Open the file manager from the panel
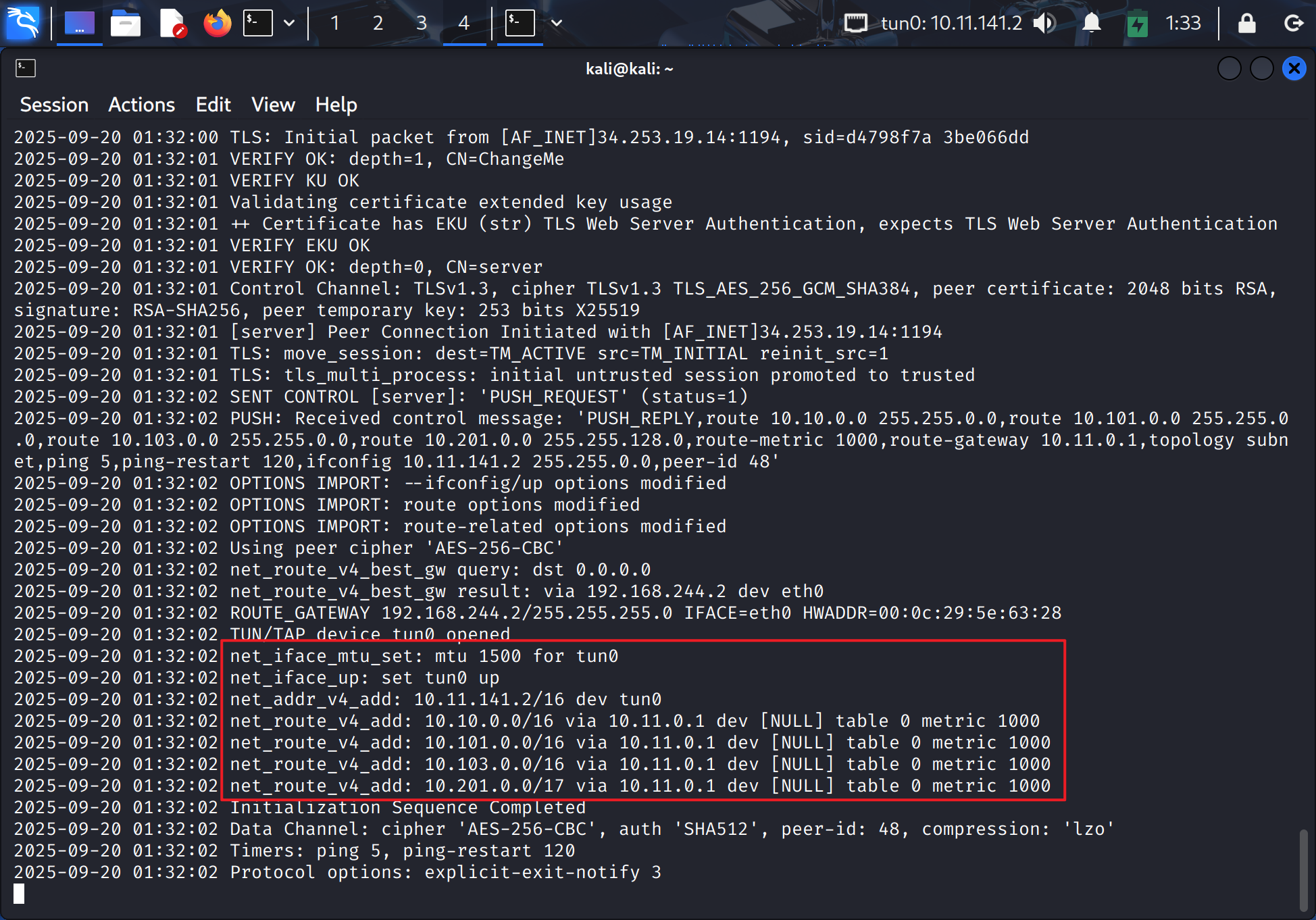Viewport: 1316px width, 920px height. tap(125, 23)
